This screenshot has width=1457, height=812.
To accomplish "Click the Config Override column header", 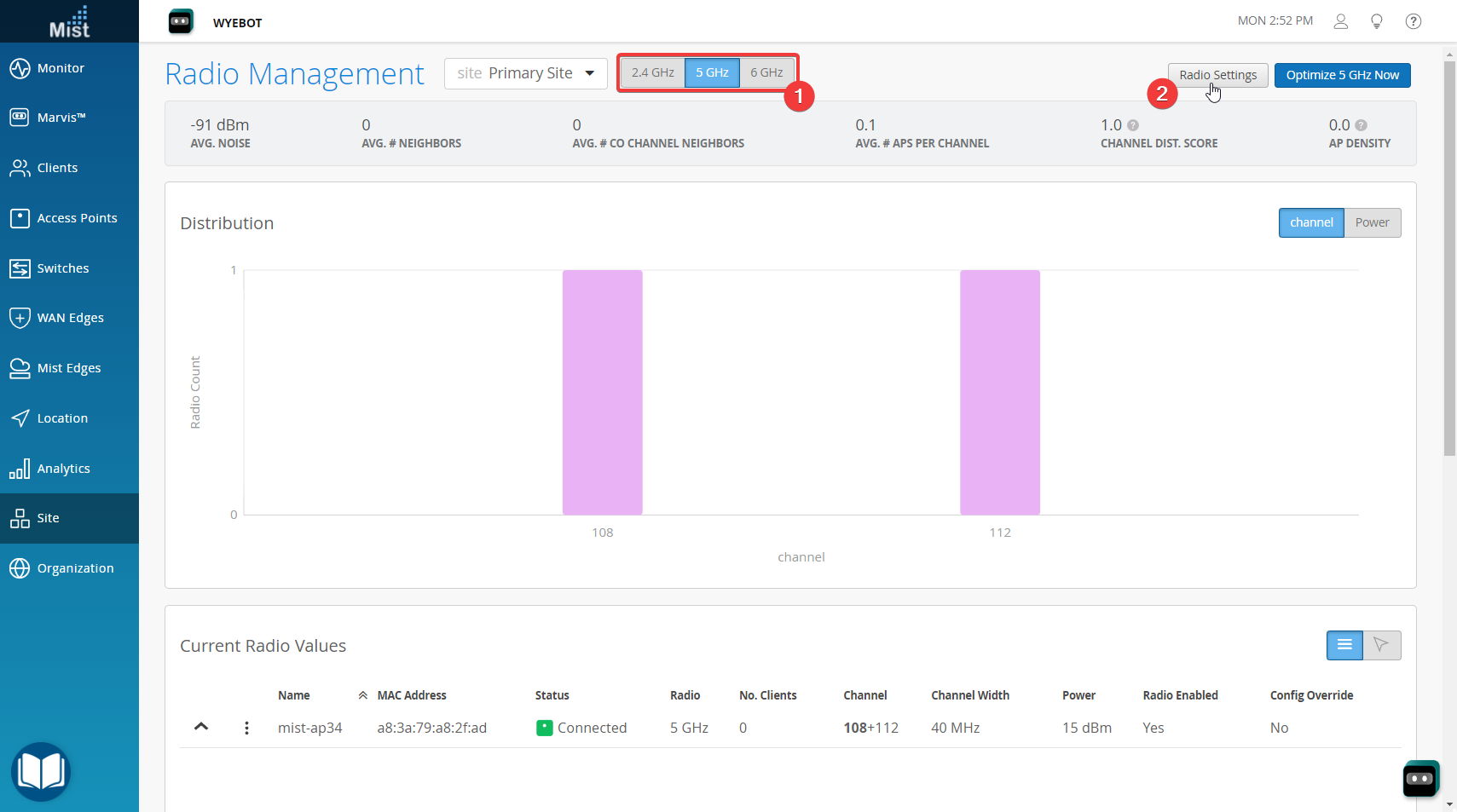I will pos(1312,695).
